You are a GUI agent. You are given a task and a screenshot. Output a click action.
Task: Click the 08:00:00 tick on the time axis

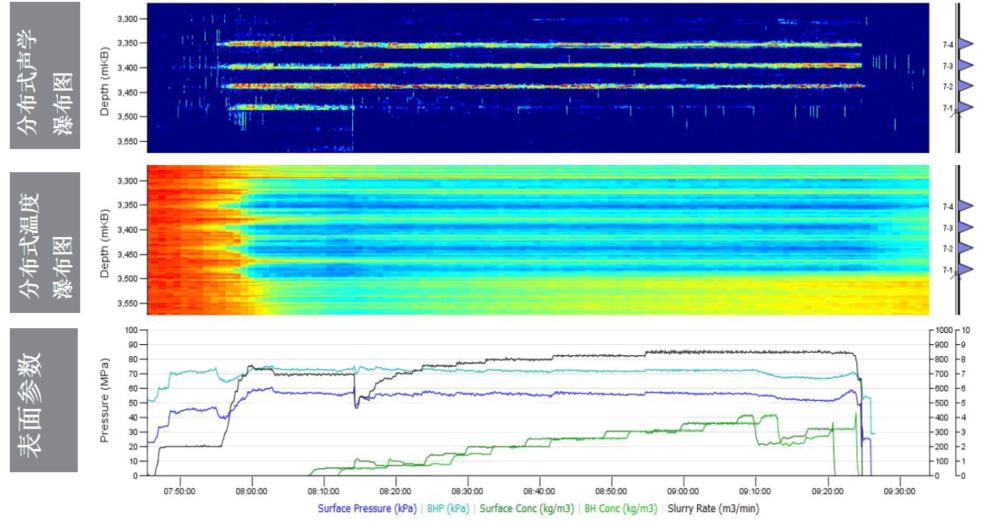(251, 491)
